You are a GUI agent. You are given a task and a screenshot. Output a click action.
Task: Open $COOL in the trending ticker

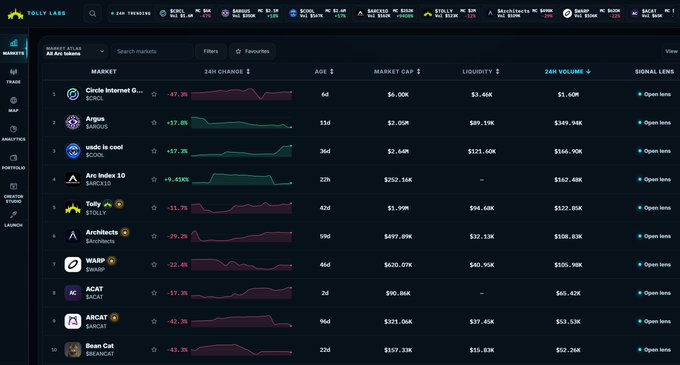(317, 13)
